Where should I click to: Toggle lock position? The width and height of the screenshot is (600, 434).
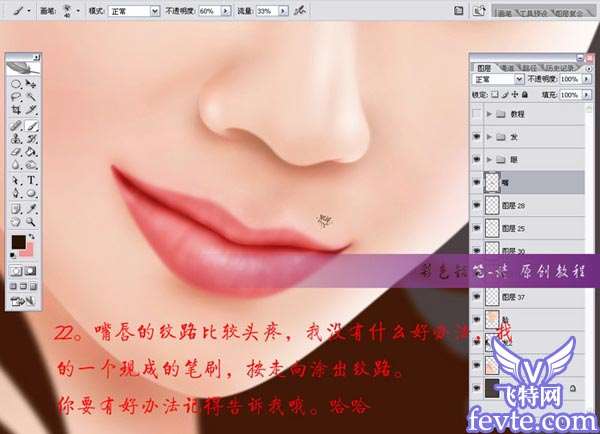point(515,94)
